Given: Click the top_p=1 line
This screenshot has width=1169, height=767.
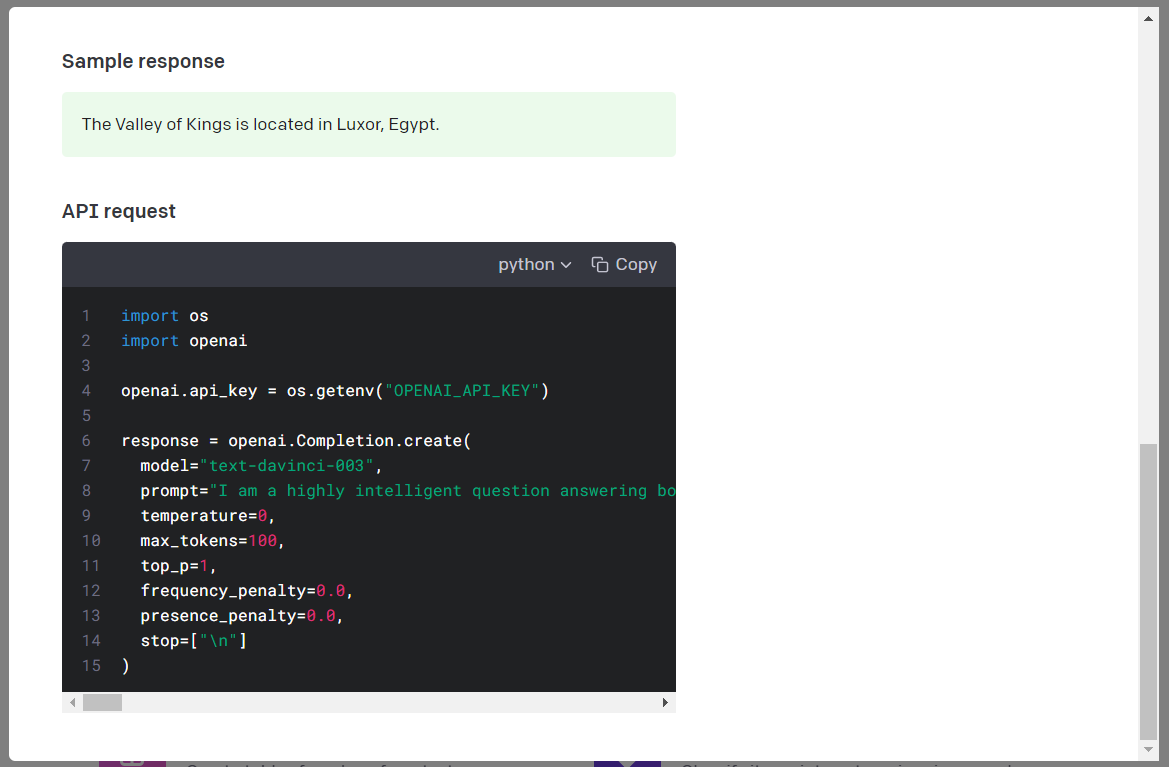Looking at the screenshot, I should 178,566.
